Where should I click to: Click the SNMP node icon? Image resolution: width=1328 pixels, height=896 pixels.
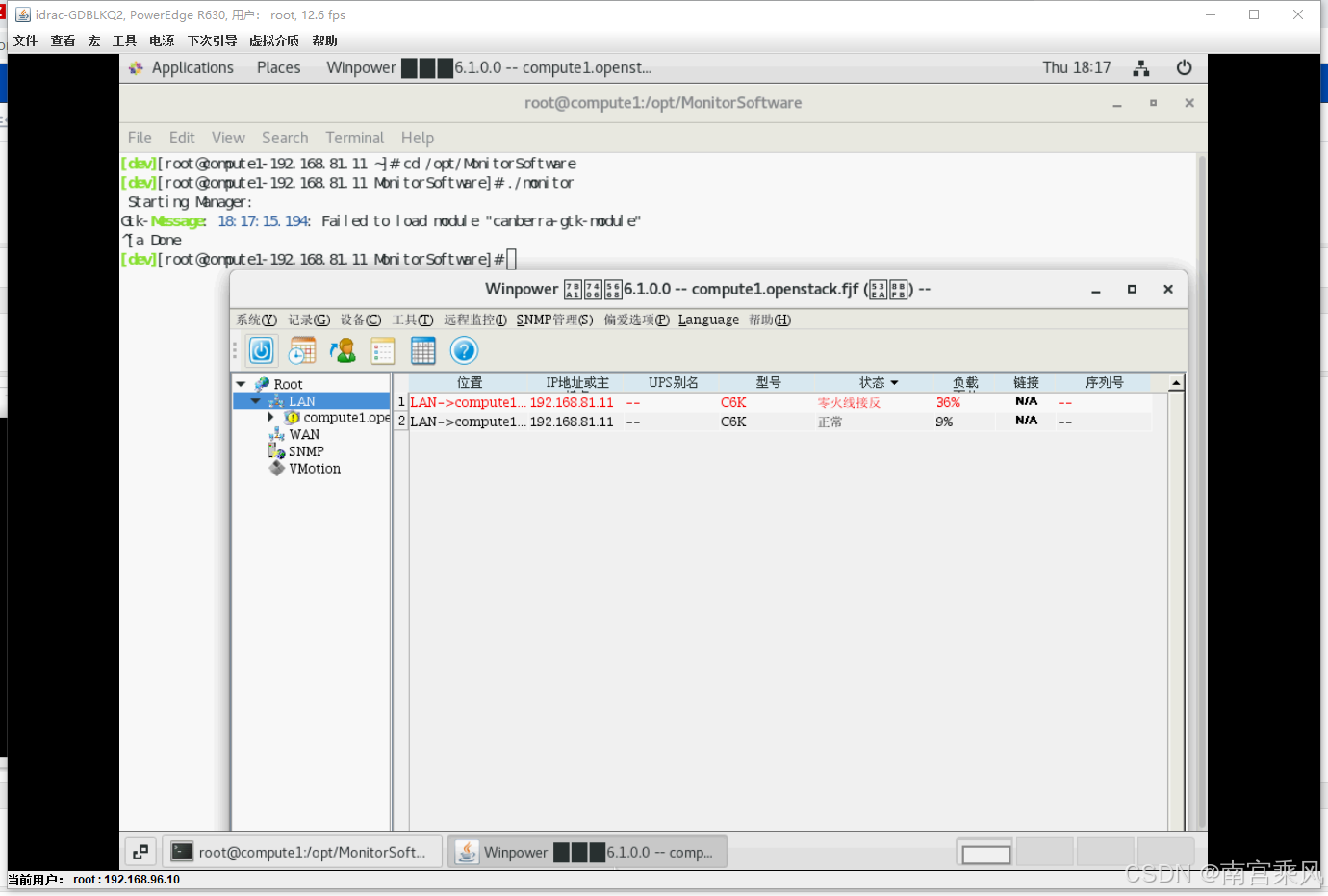tap(276, 451)
